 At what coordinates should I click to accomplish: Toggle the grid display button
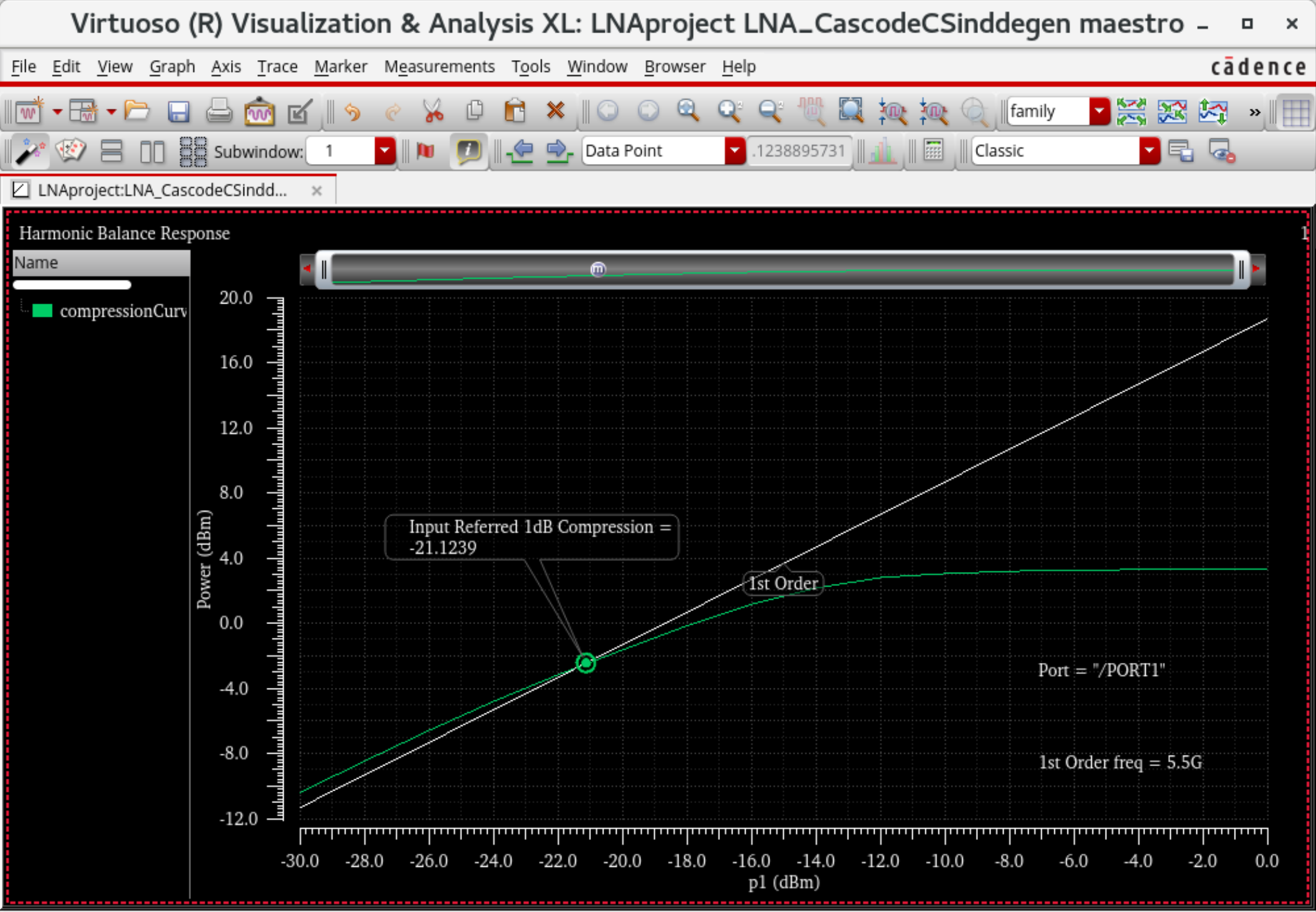[1295, 112]
